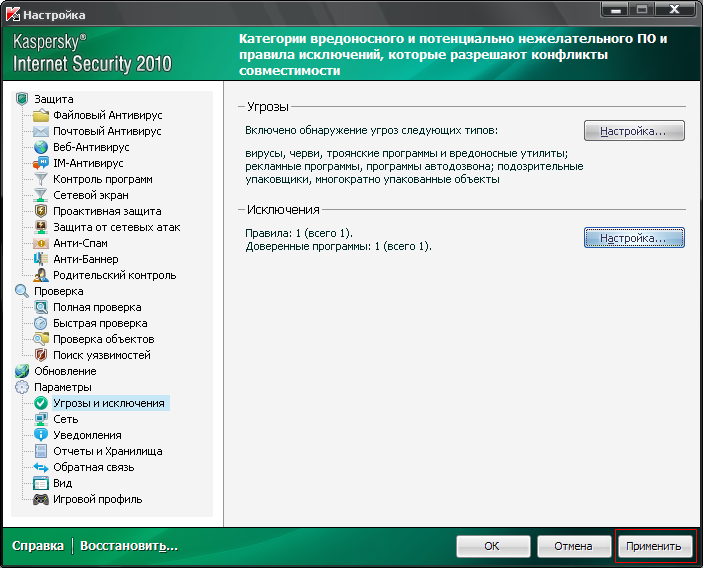Select Угрозы и исключения item
The height and width of the screenshot is (568, 703).
click(109, 403)
